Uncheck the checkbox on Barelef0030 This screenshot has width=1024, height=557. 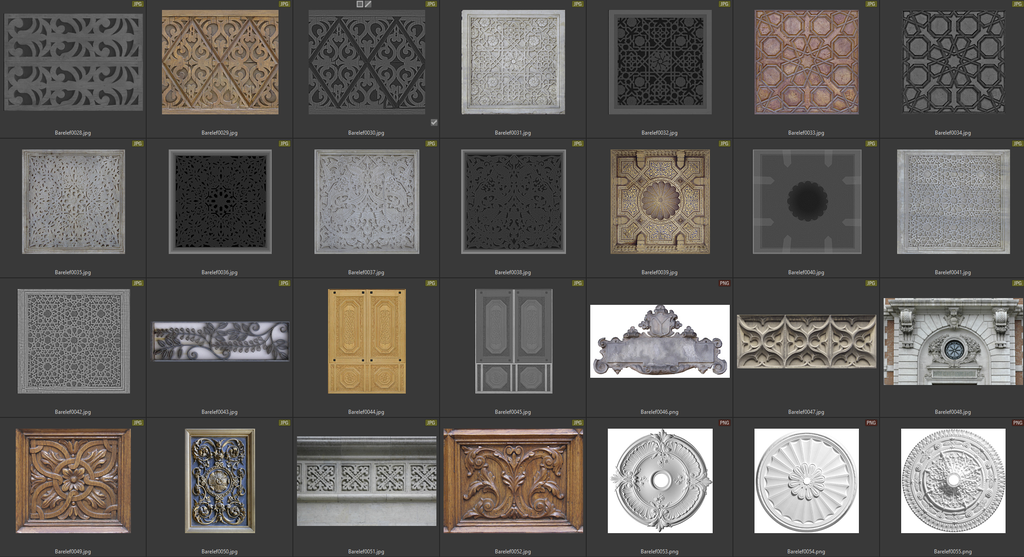click(x=434, y=122)
